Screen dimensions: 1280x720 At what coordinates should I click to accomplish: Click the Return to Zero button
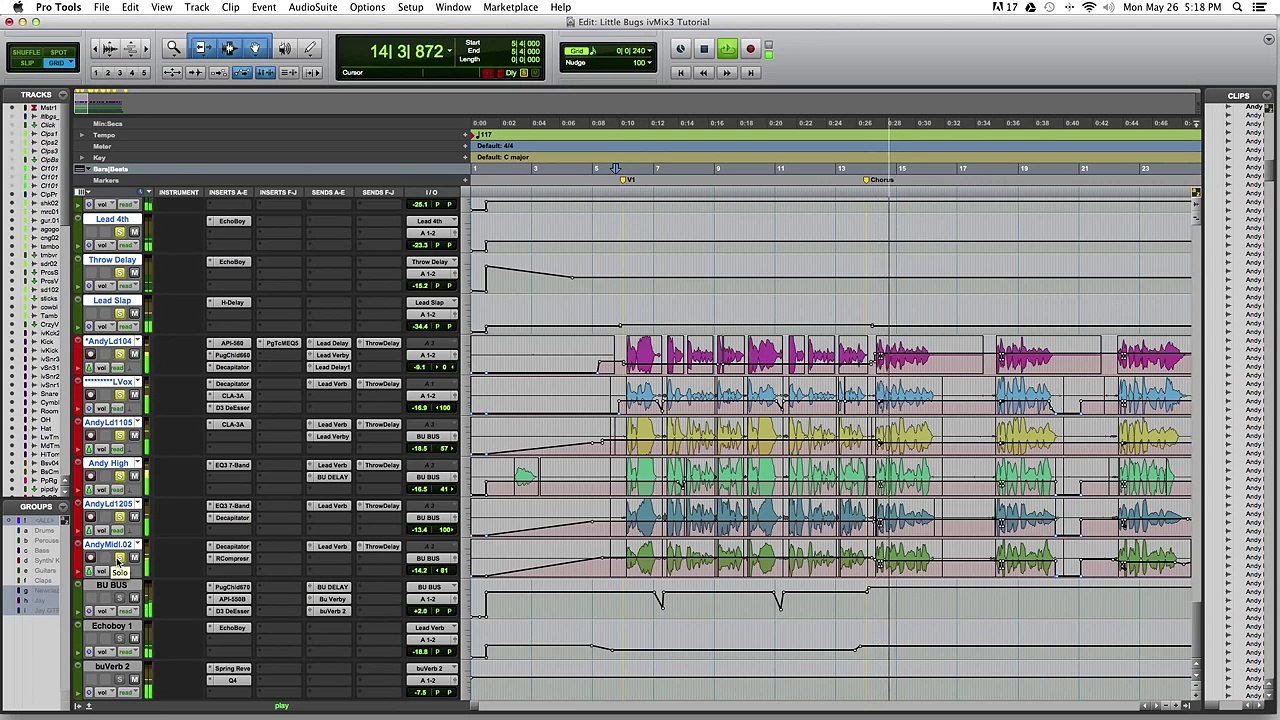tap(681, 73)
